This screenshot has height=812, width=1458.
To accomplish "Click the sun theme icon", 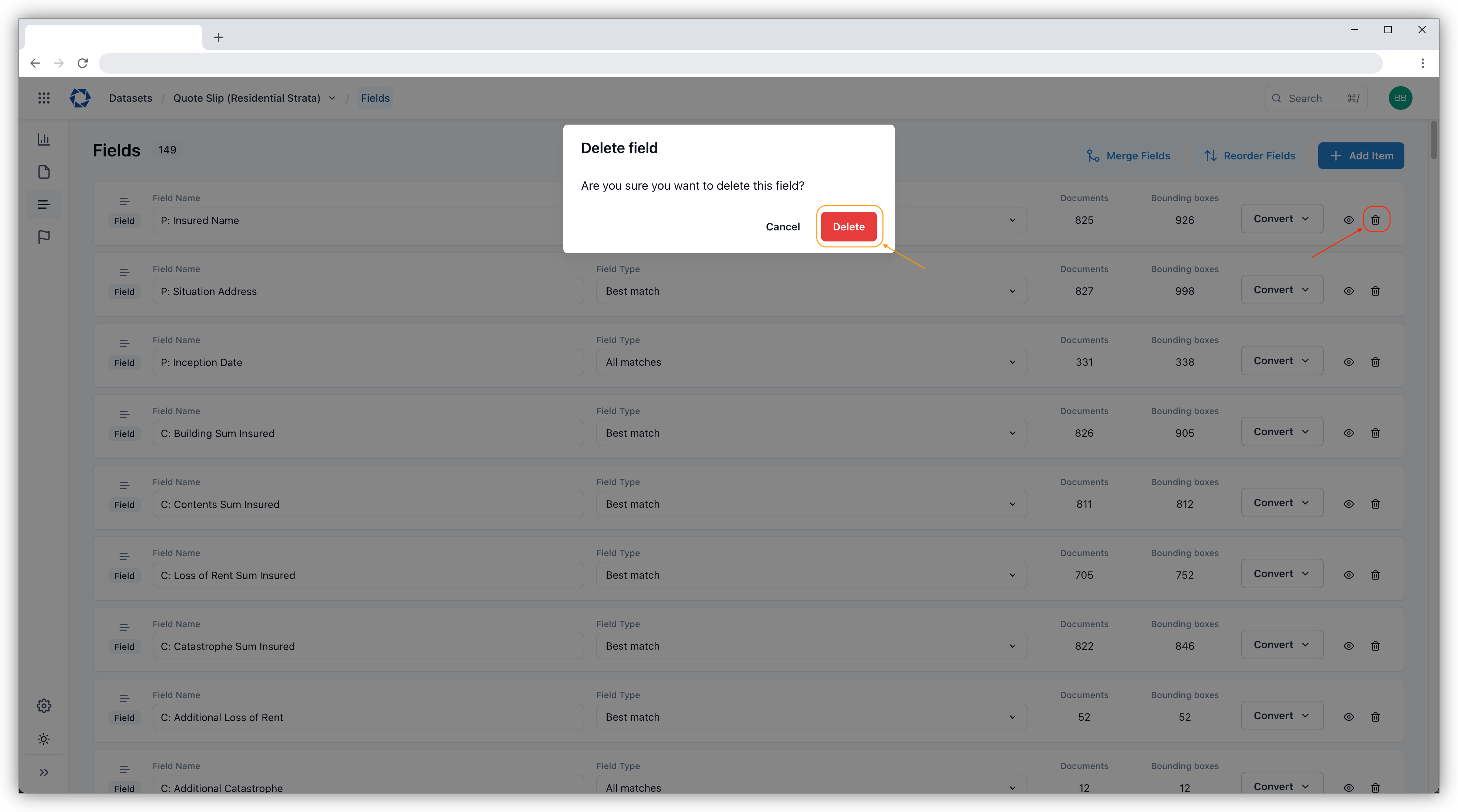I will [x=44, y=739].
